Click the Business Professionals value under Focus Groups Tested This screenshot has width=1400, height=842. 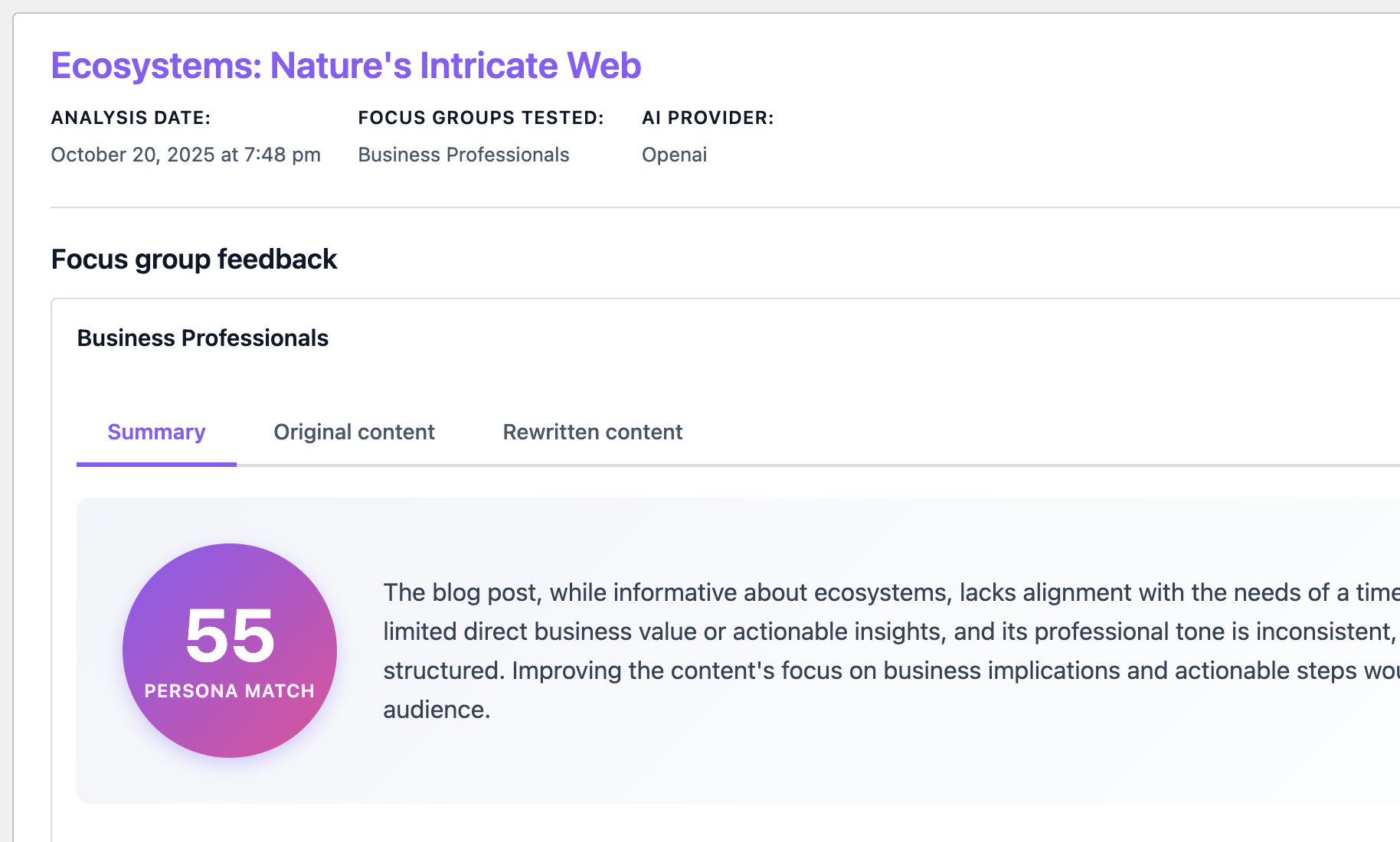[463, 155]
